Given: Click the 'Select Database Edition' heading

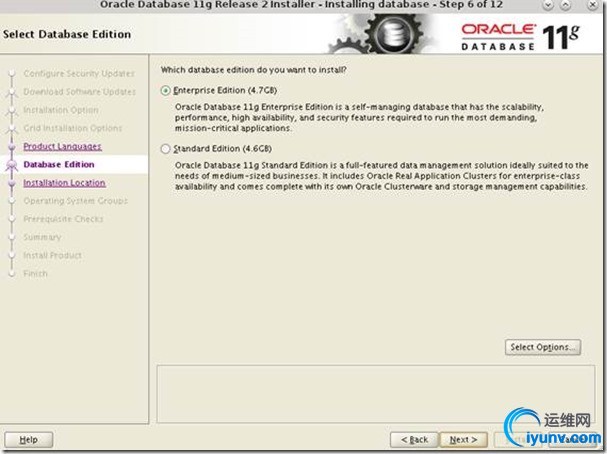Looking at the screenshot, I should point(67,34).
